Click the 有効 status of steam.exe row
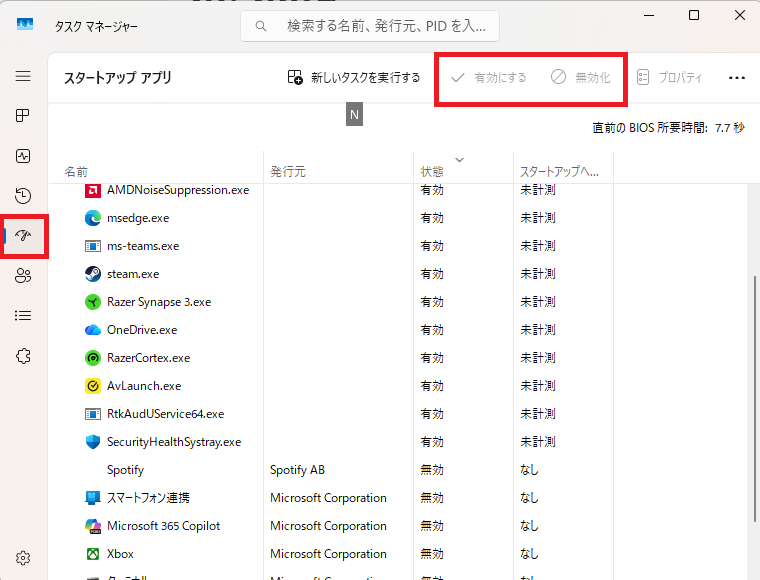 tap(432, 274)
